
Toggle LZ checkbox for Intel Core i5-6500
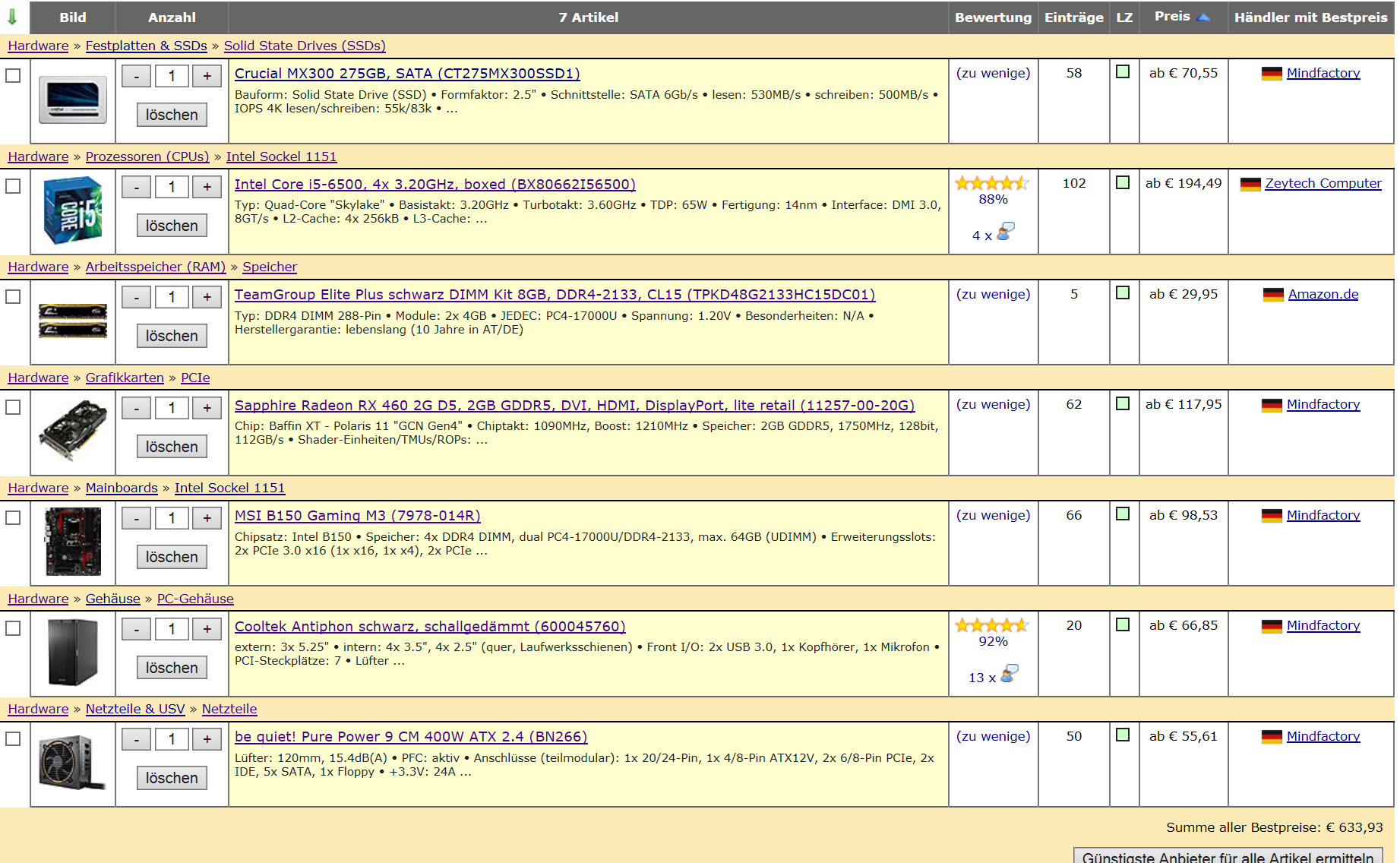[1123, 182]
